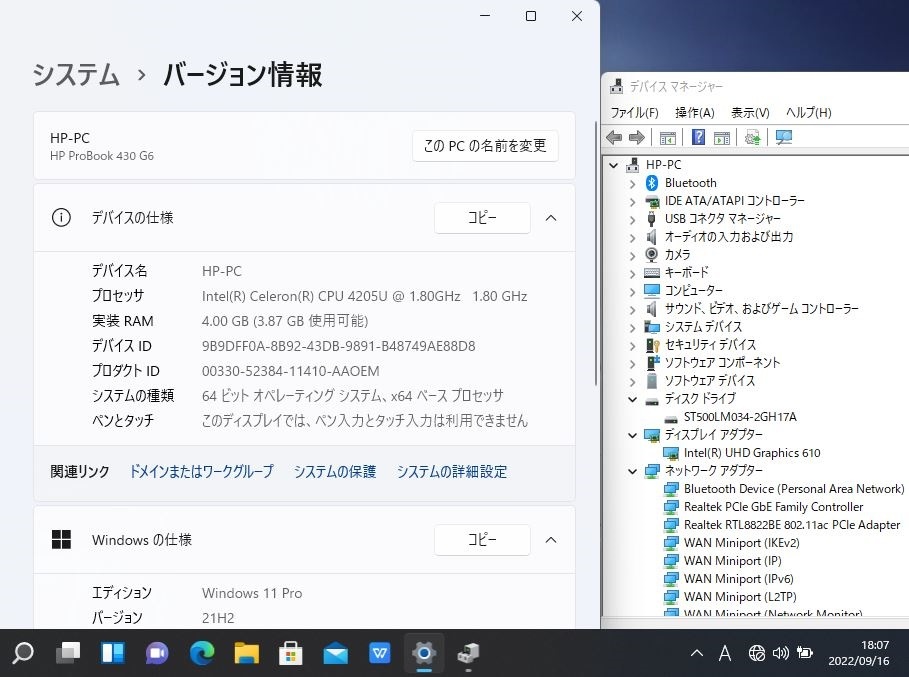Open Widgets from the taskbar

point(112,653)
